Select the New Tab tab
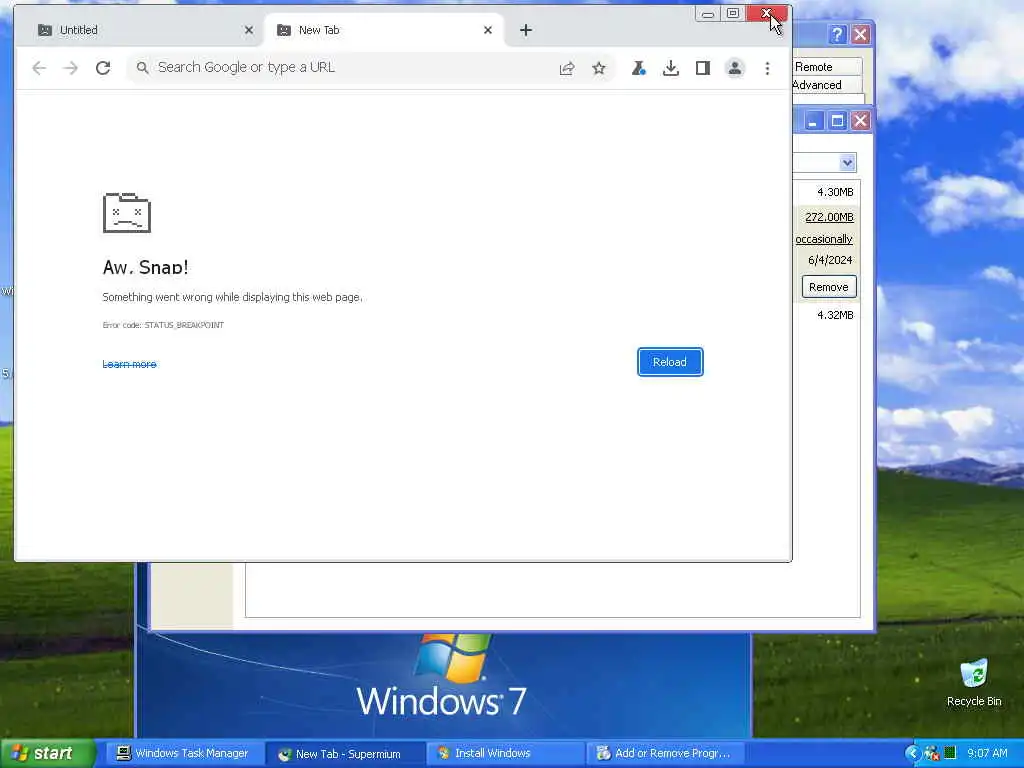1024x768 pixels. click(x=383, y=30)
